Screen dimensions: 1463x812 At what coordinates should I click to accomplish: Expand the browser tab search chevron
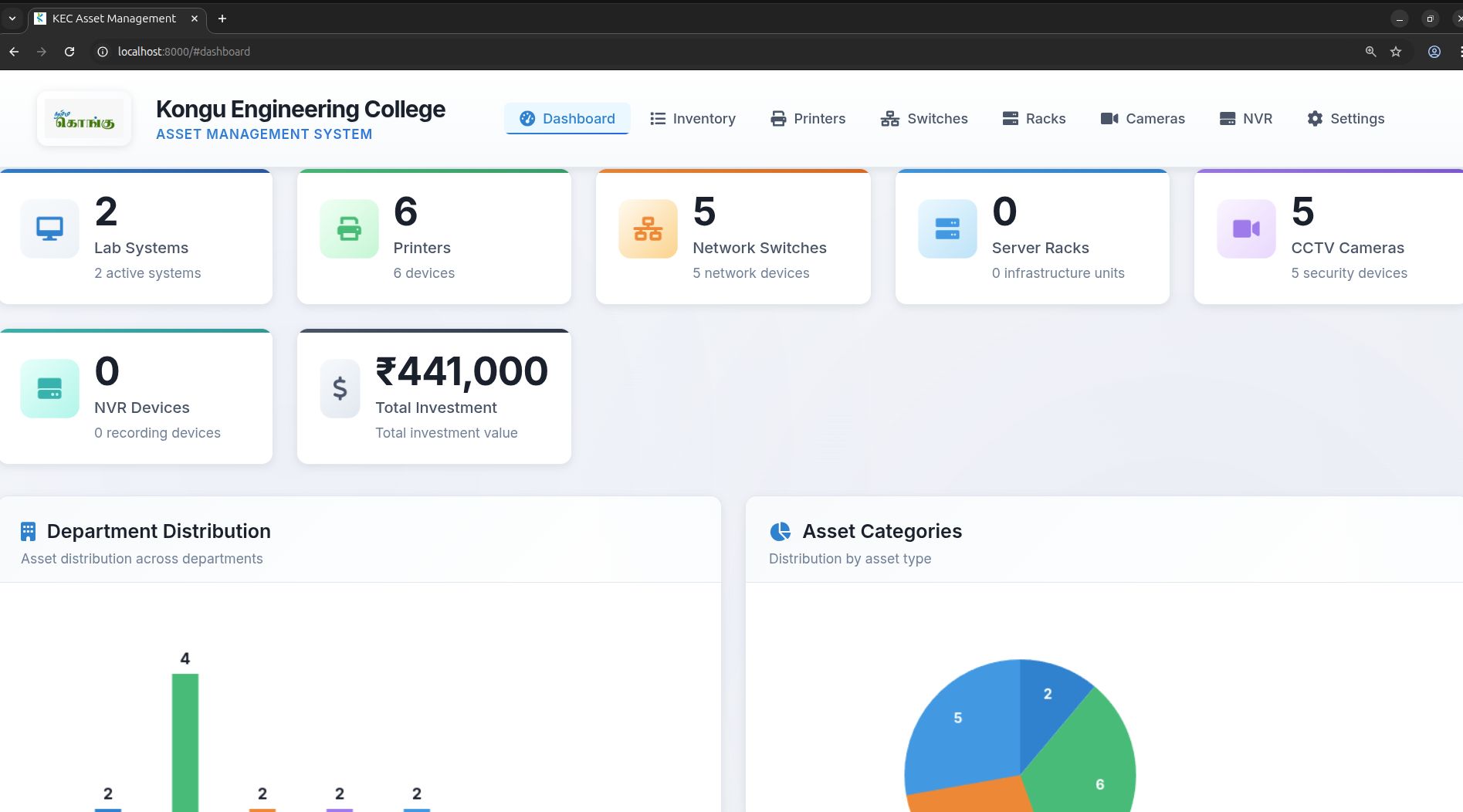(x=12, y=18)
